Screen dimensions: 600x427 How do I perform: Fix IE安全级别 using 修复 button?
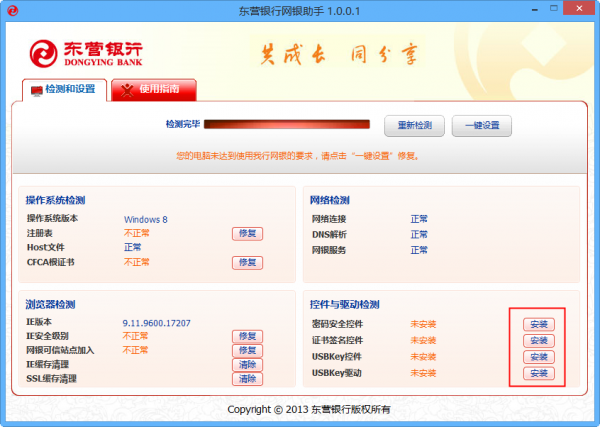tap(247, 336)
